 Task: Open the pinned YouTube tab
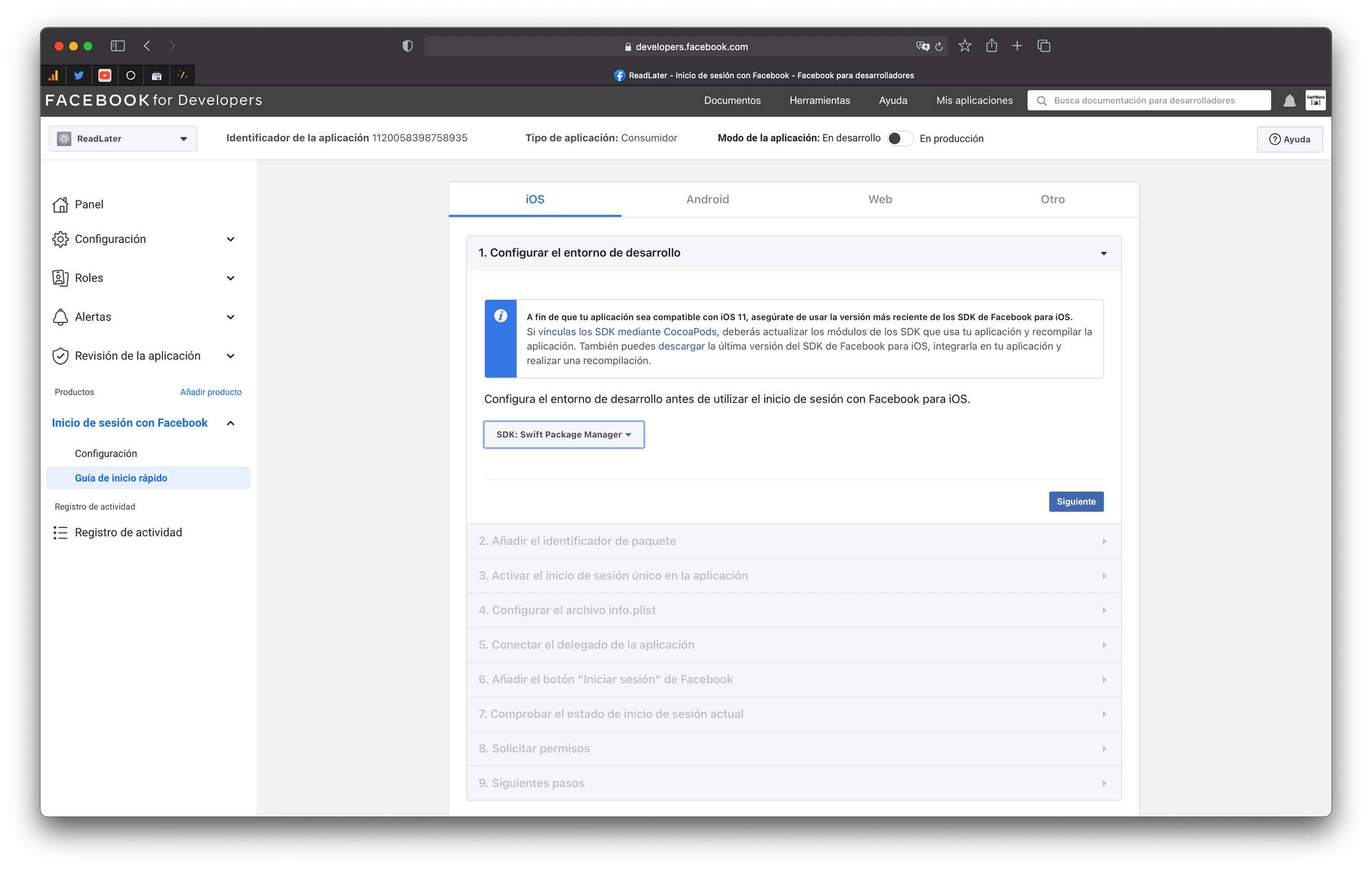click(x=105, y=75)
